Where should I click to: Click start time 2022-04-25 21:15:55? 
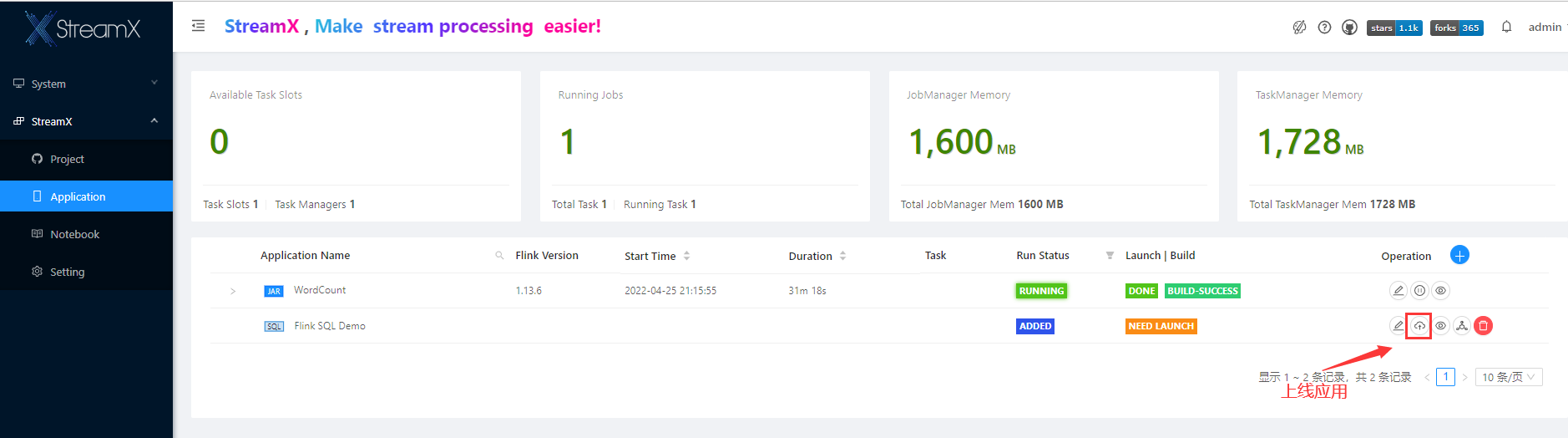pyautogui.click(x=670, y=291)
